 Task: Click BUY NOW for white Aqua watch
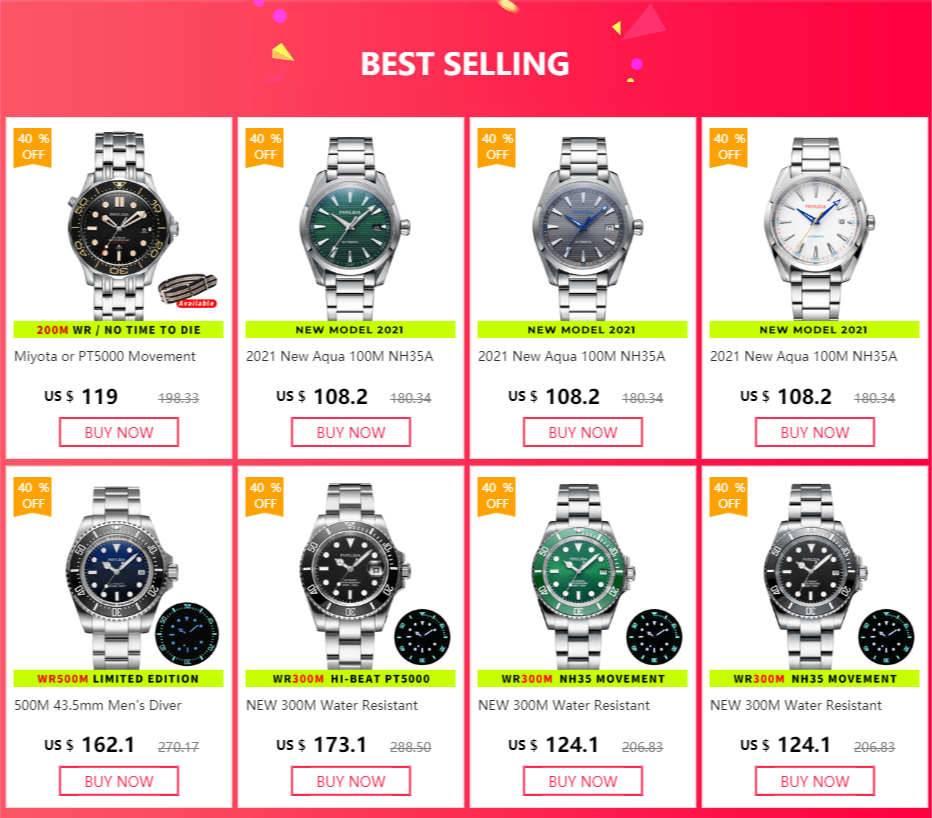[x=815, y=432]
